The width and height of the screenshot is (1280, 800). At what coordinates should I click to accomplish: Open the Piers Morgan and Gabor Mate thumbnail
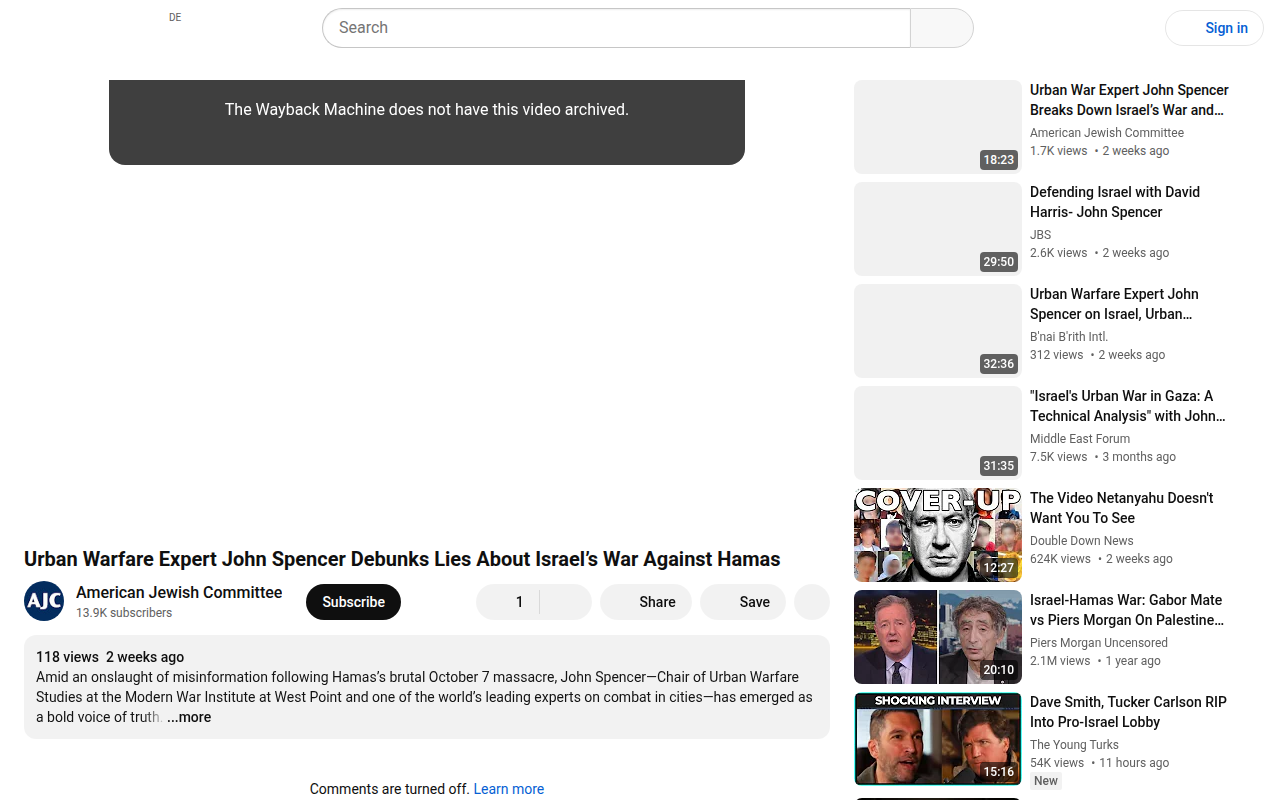(938, 637)
